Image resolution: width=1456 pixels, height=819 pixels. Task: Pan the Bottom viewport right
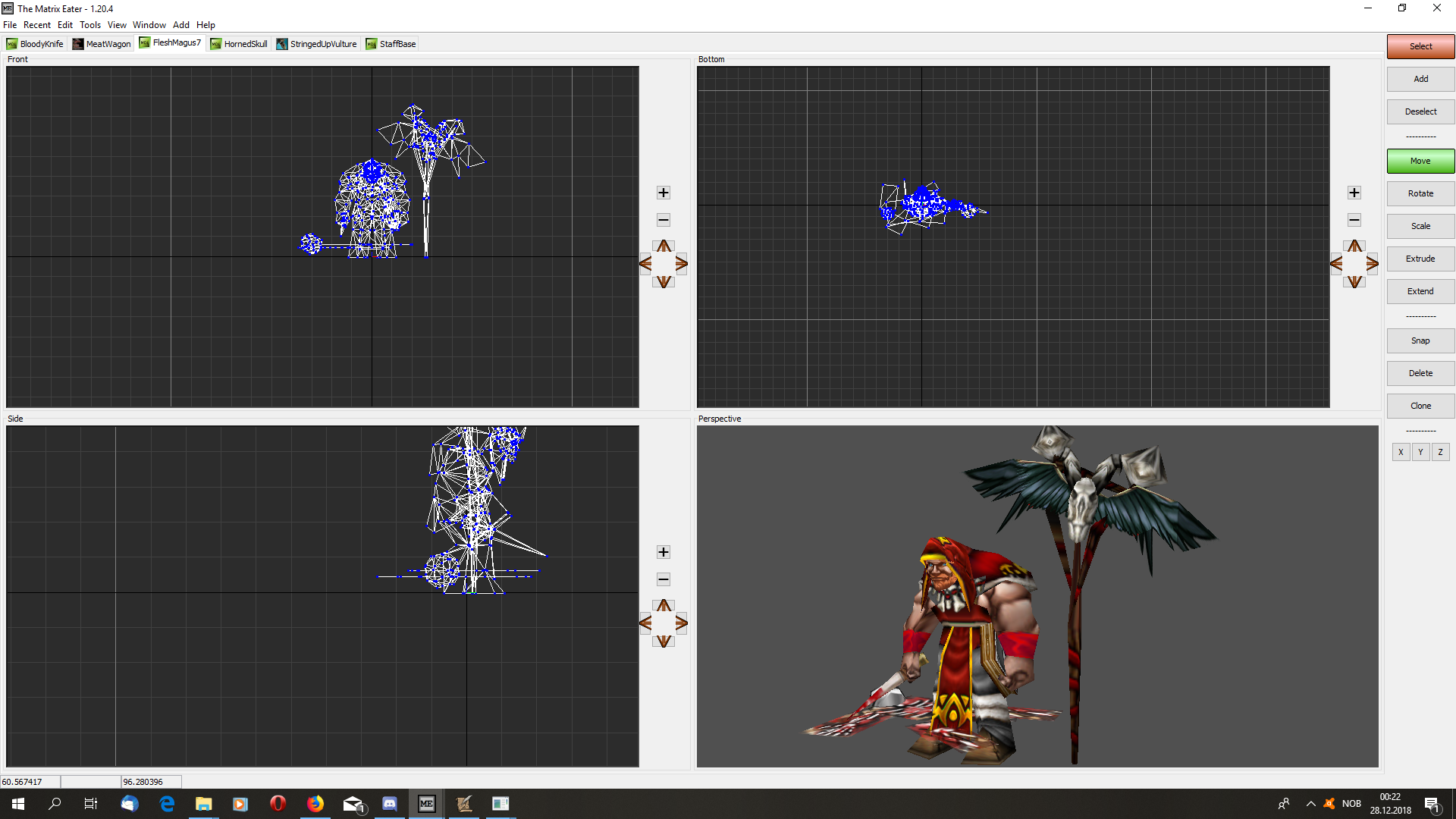pyautogui.click(x=1372, y=264)
